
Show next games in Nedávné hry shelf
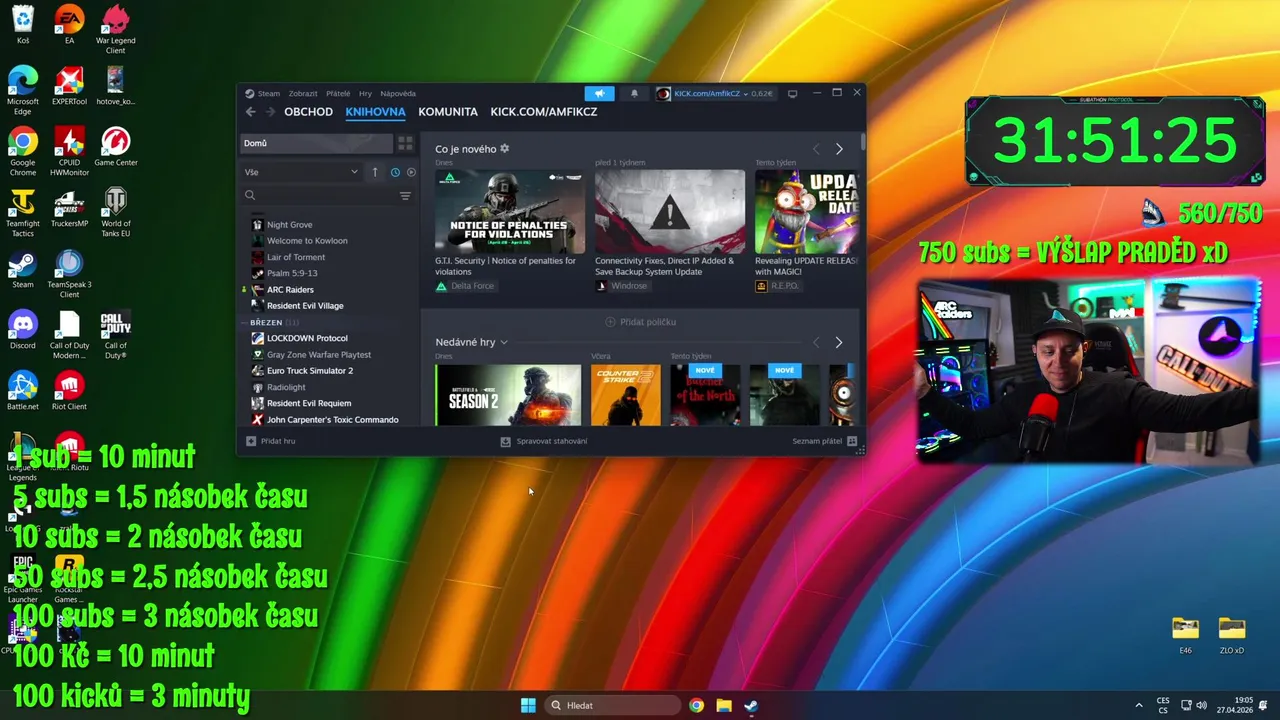click(839, 342)
